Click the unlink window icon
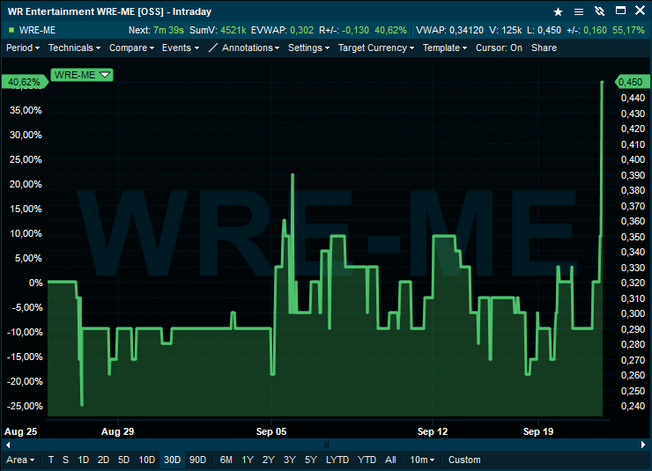 pyautogui.click(x=599, y=11)
